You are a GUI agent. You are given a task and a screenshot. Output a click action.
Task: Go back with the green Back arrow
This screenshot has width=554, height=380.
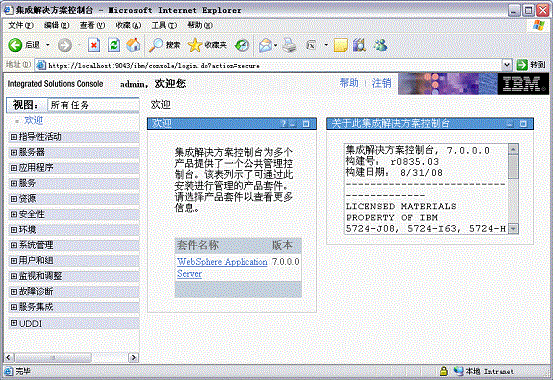15,45
